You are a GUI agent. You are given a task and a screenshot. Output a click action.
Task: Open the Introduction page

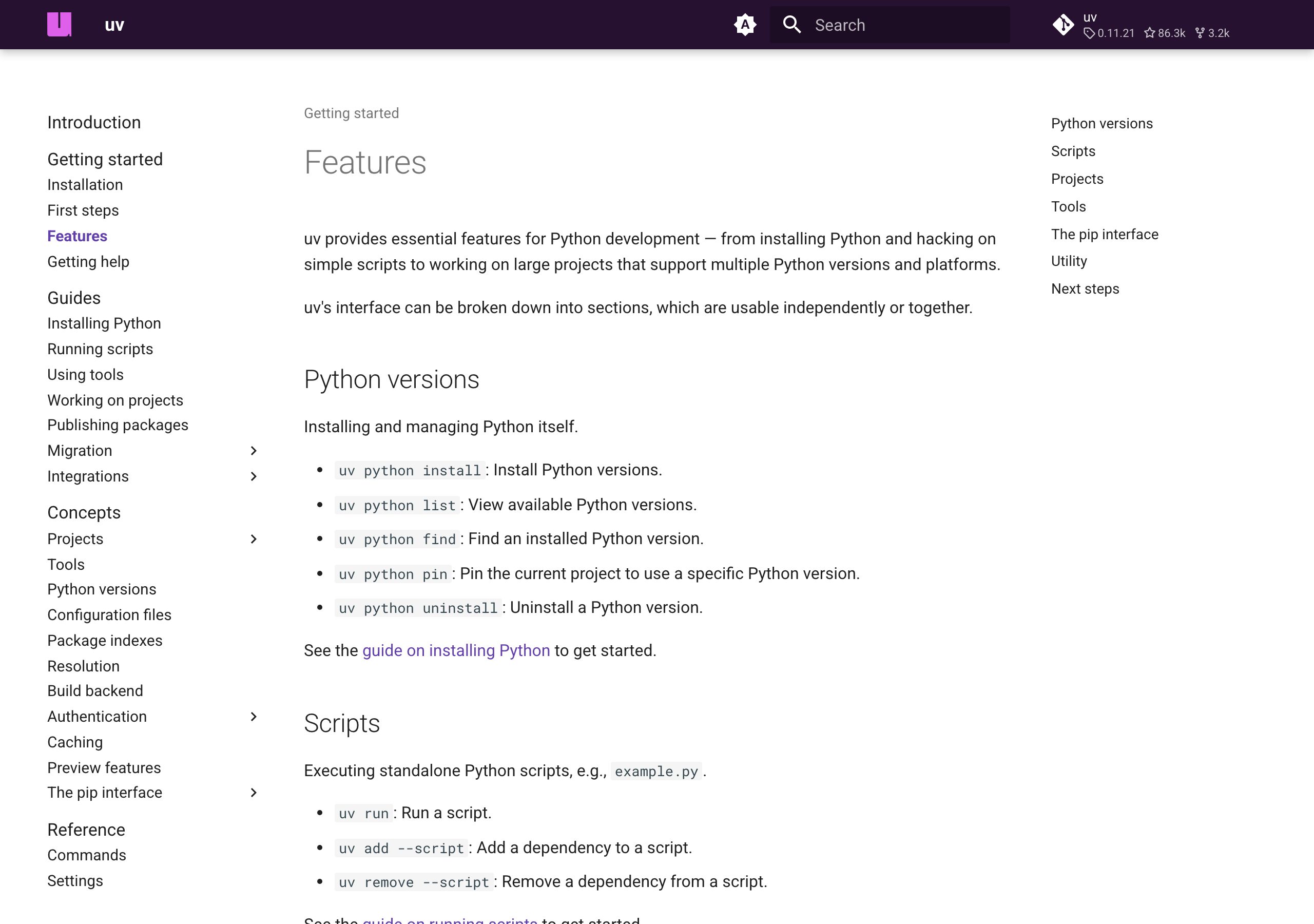click(94, 123)
